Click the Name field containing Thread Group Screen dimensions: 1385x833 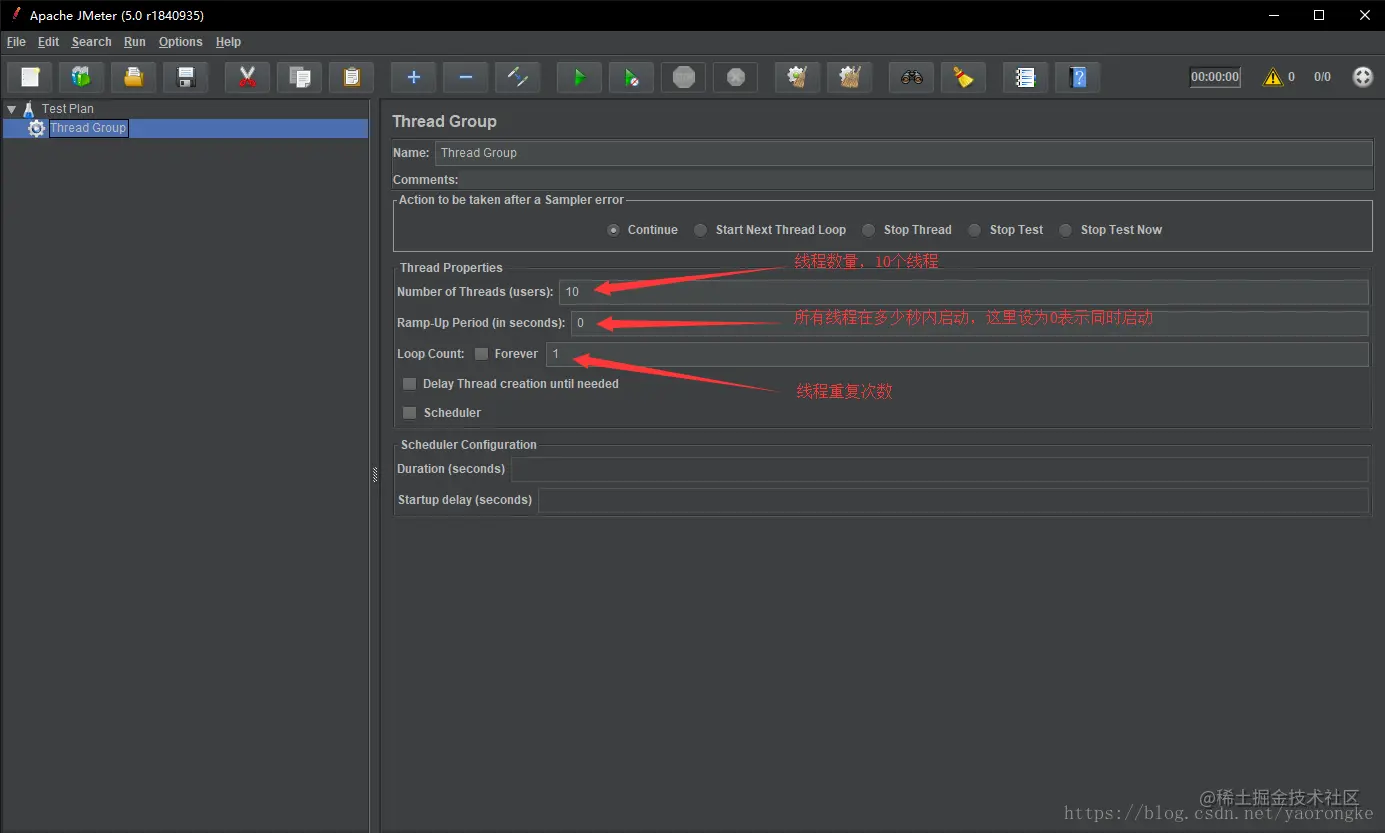tap(904, 153)
